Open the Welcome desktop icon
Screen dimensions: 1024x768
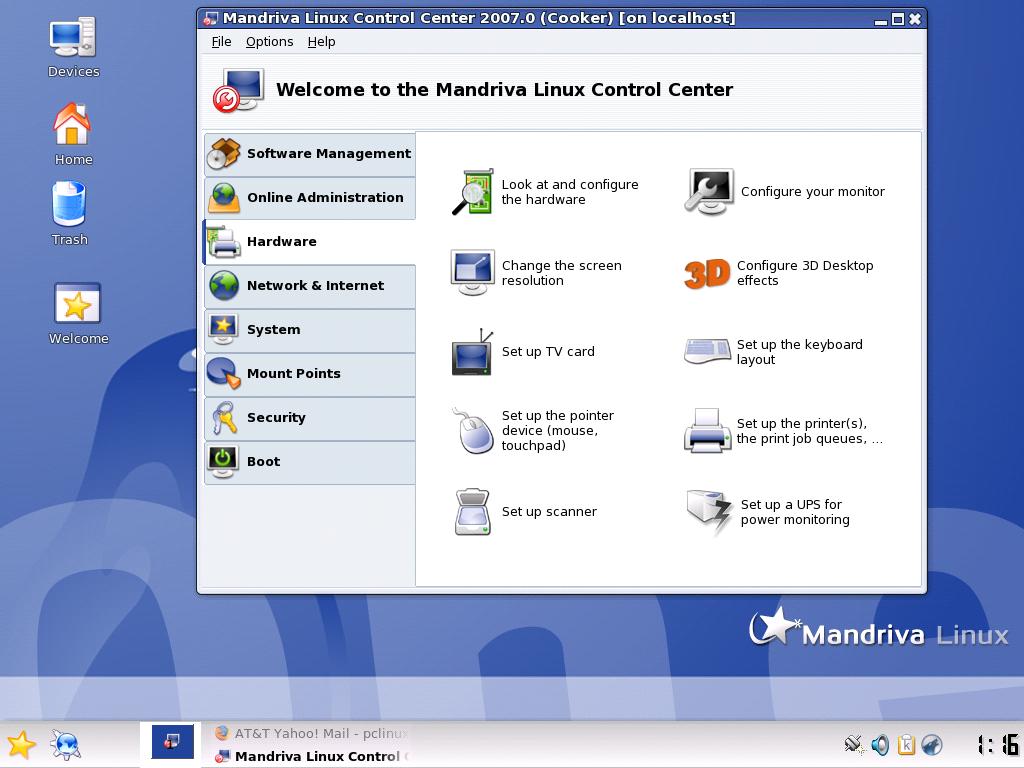(x=78, y=314)
